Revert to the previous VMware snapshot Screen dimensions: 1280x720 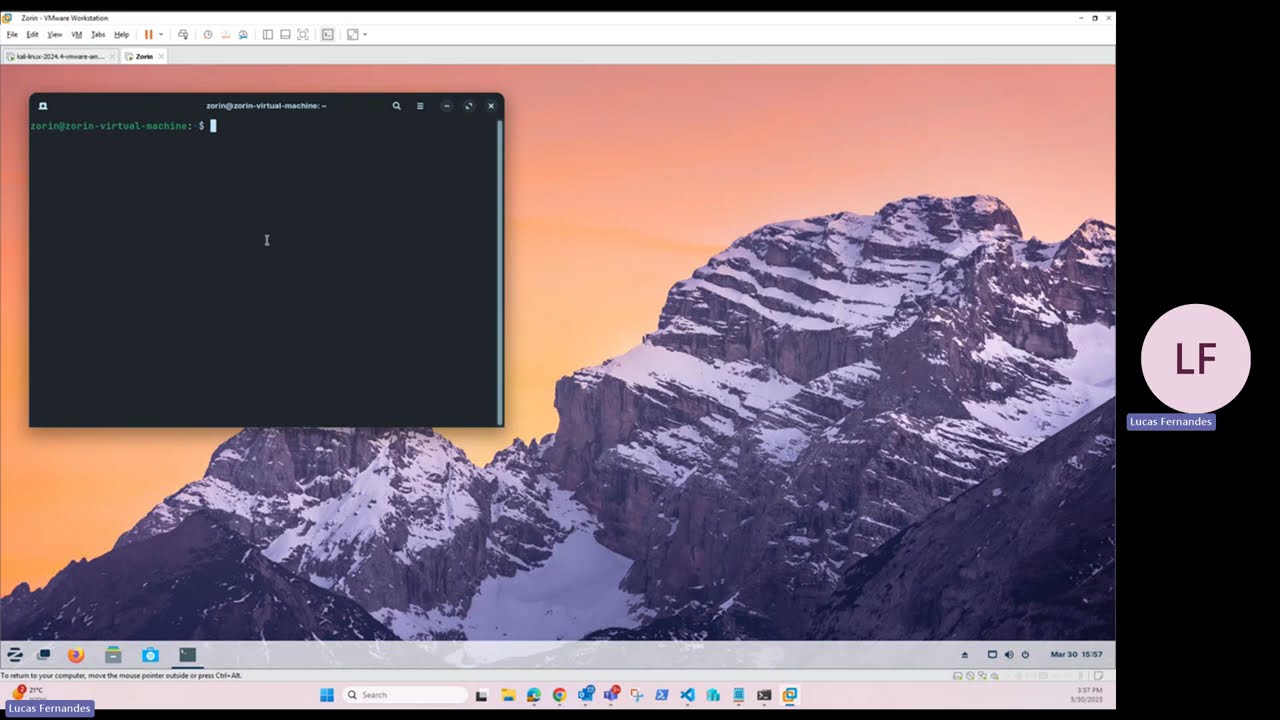[226, 34]
